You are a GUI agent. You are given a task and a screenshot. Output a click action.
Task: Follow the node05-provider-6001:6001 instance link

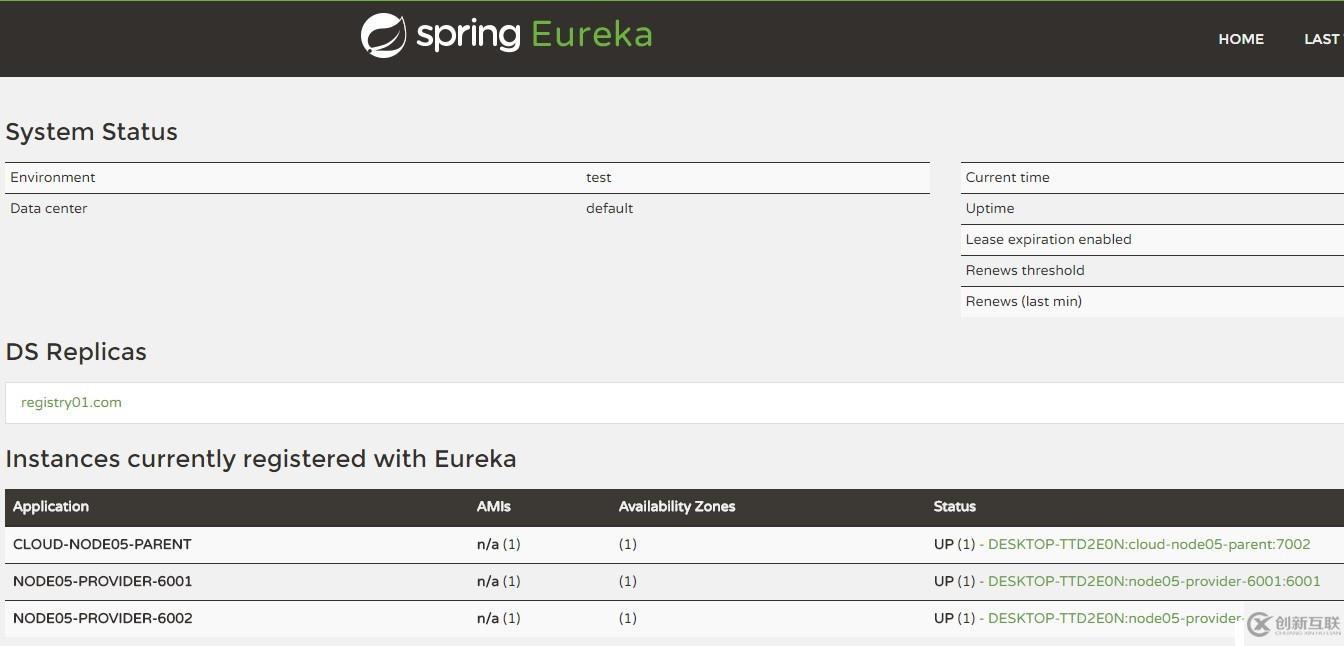click(1153, 581)
